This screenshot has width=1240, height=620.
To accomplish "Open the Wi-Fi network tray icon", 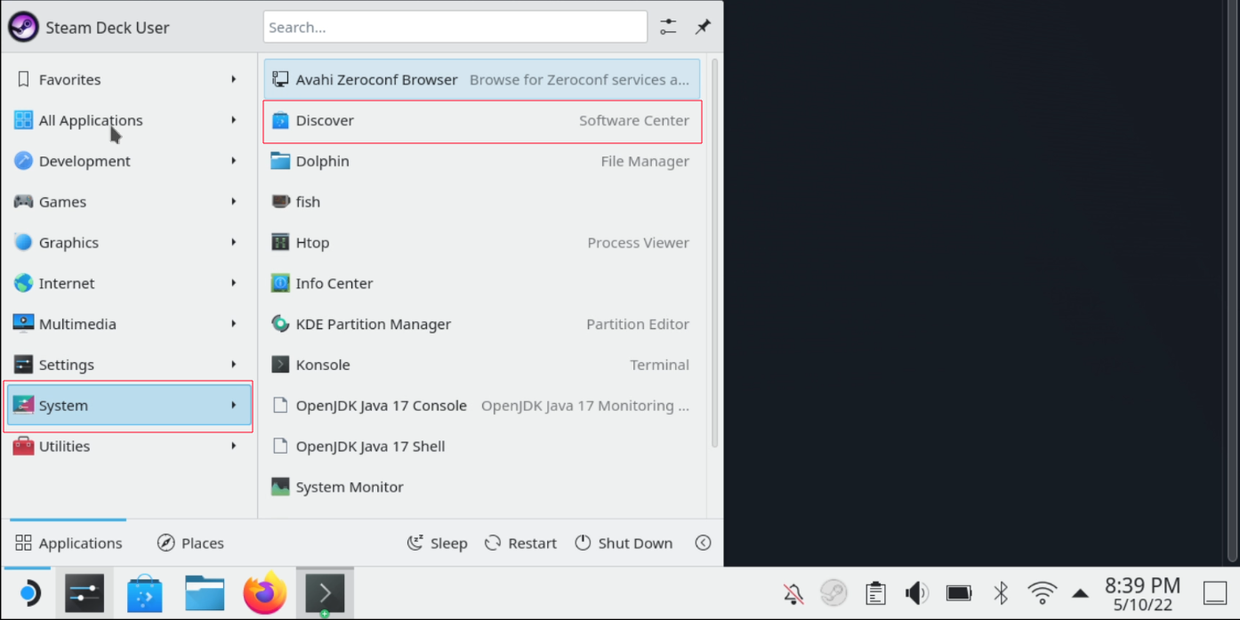I will click(x=1042, y=594).
